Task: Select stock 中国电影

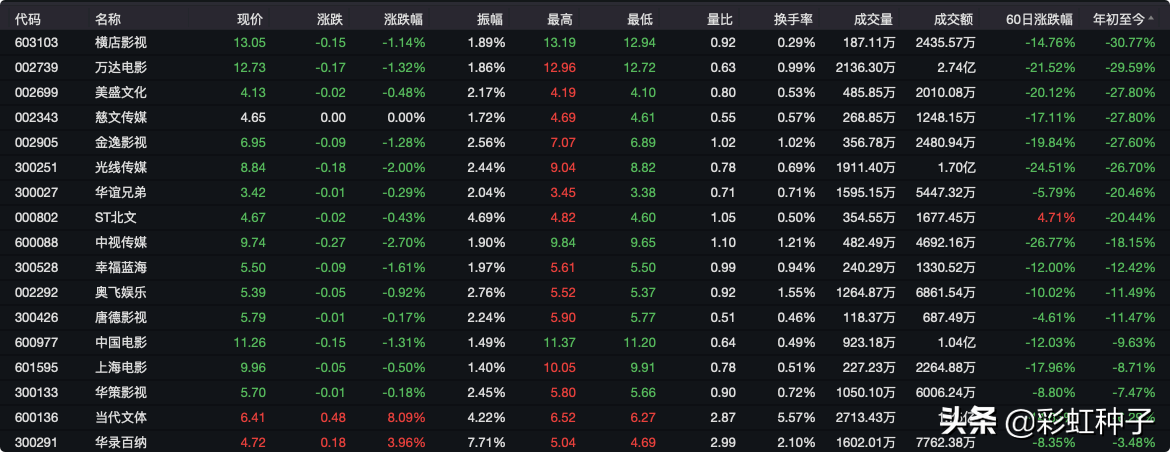Action: 121,342
